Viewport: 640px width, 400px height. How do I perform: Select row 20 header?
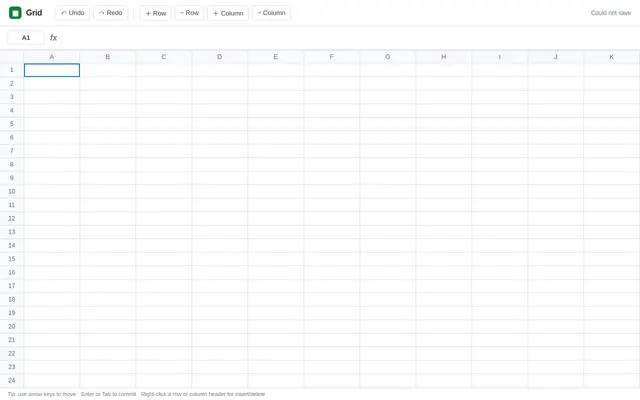(x=12, y=327)
